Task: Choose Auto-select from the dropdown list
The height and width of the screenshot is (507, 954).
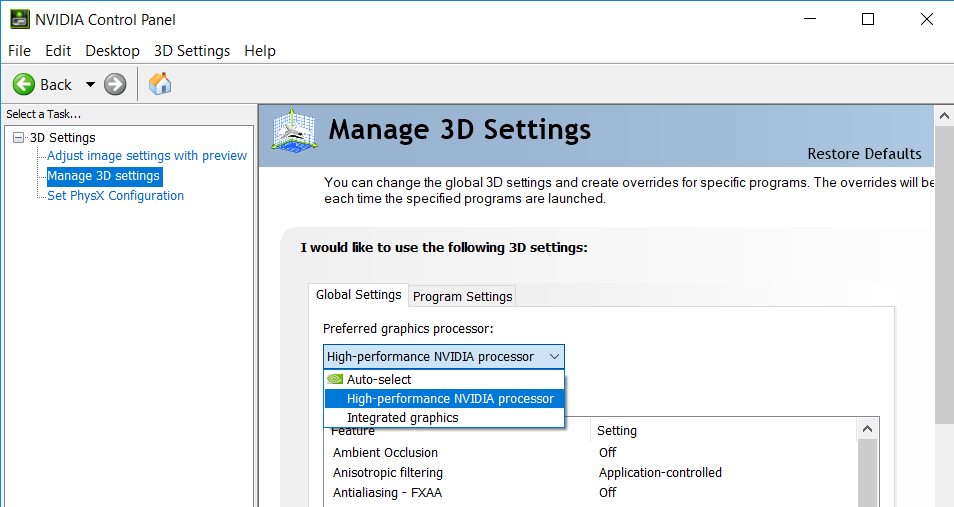Action: tap(444, 379)
